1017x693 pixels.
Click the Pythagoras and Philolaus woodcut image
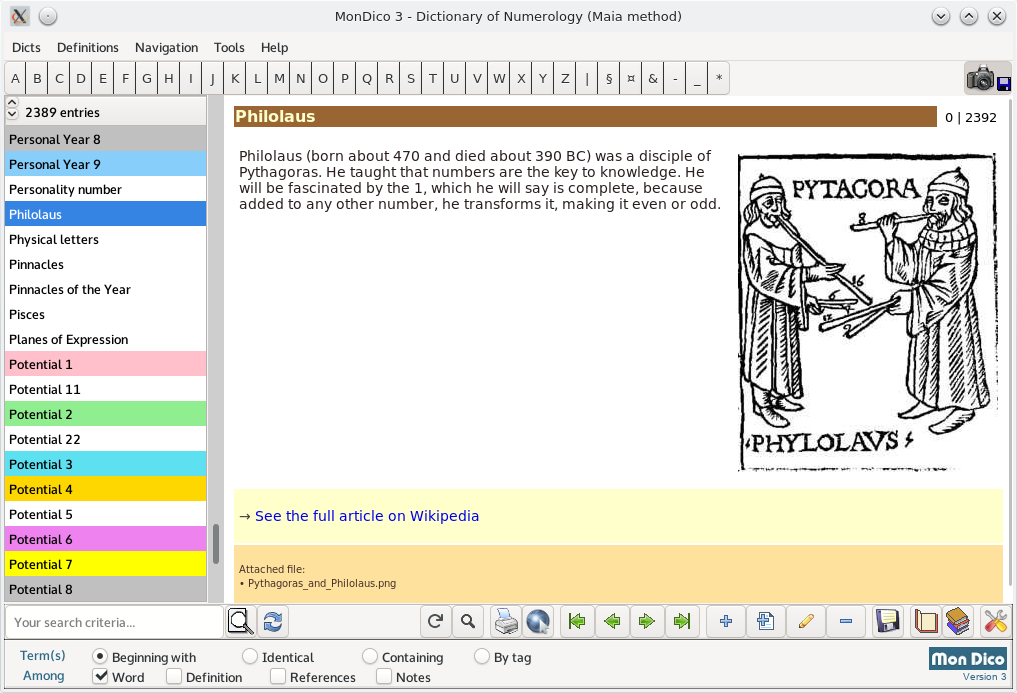867,311
